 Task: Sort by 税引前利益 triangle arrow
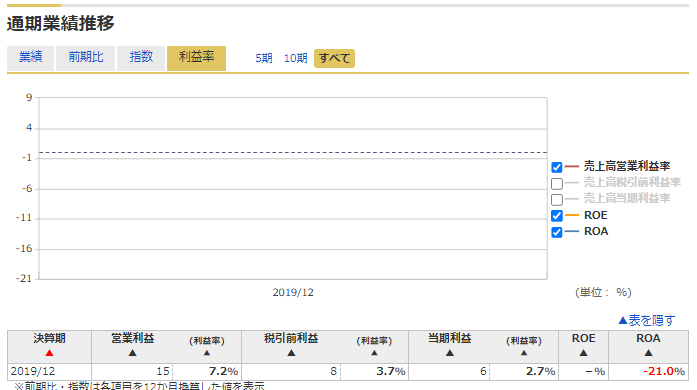(291, 353)
